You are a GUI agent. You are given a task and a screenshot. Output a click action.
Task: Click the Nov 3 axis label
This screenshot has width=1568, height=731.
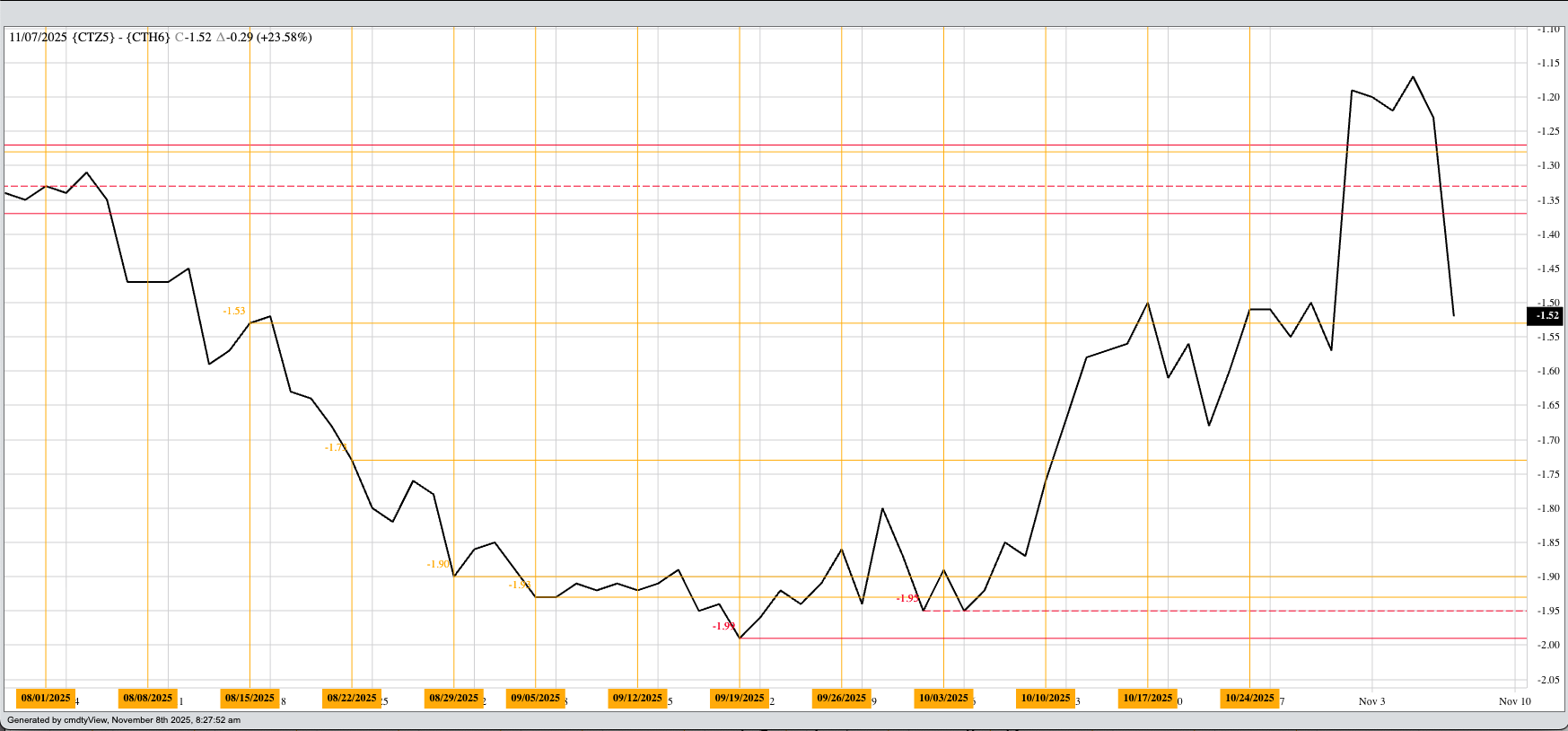click(x=1371, y=701)
